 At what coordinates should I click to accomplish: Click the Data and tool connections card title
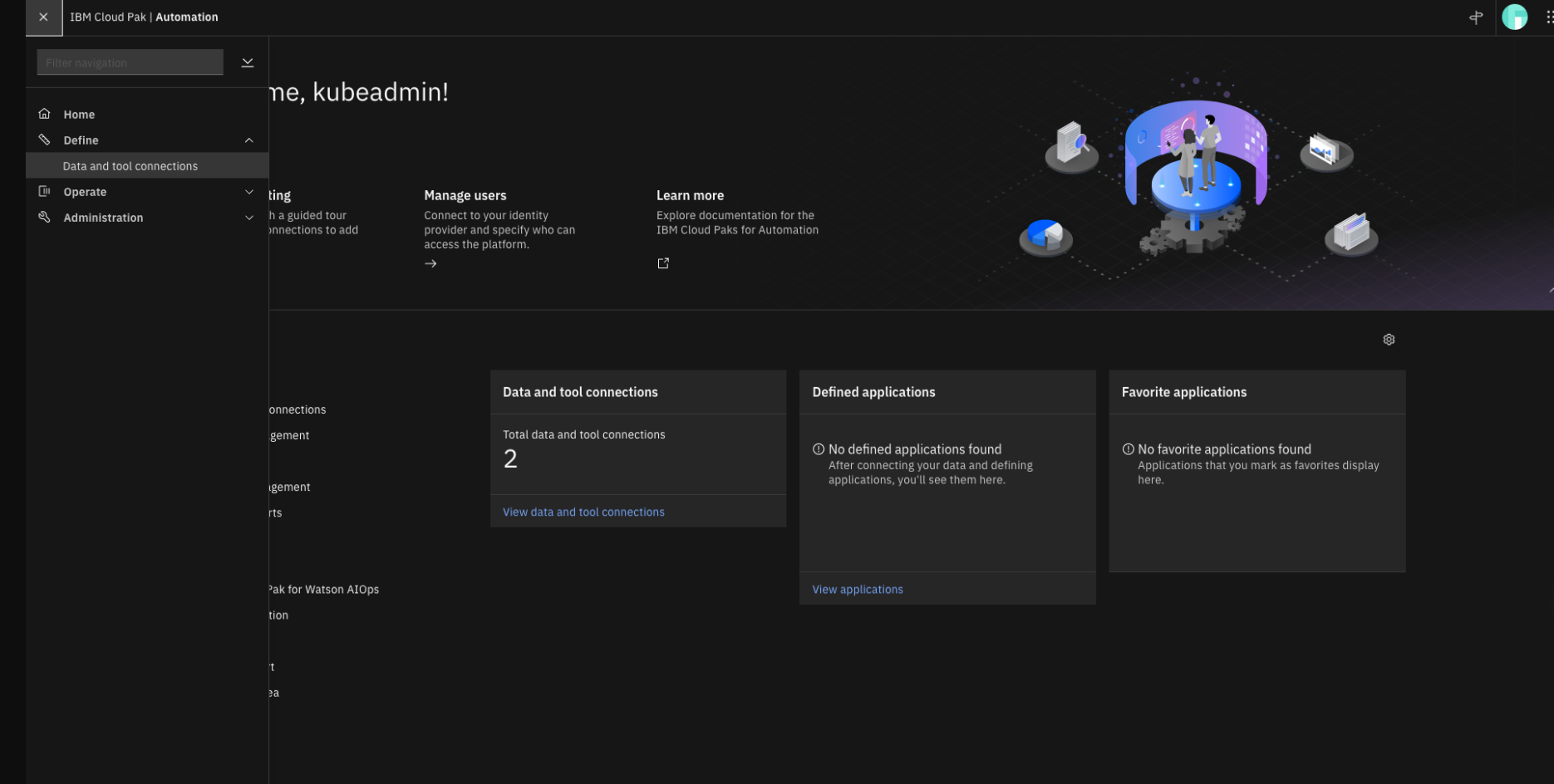(580, 392)
